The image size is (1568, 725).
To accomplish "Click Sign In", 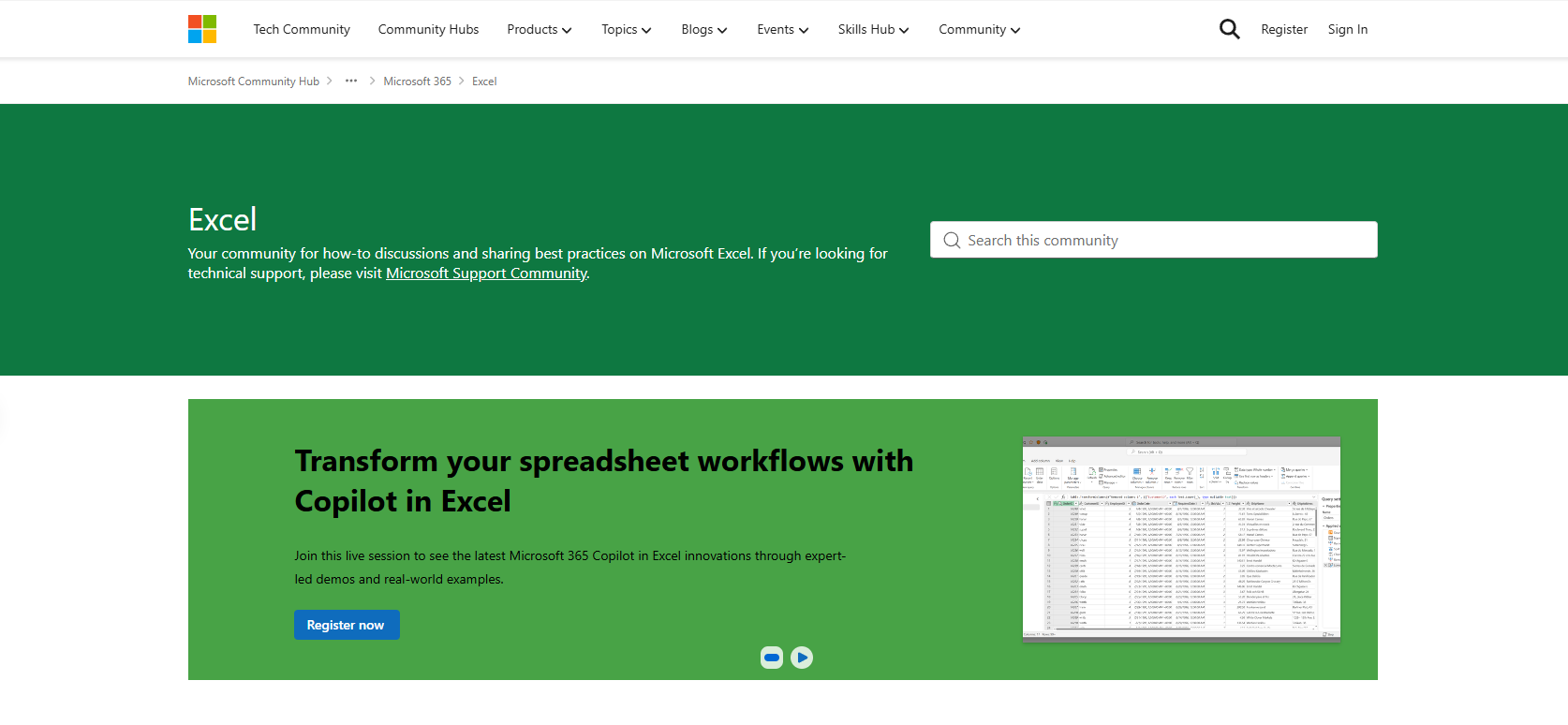I will click(1348, 29).
